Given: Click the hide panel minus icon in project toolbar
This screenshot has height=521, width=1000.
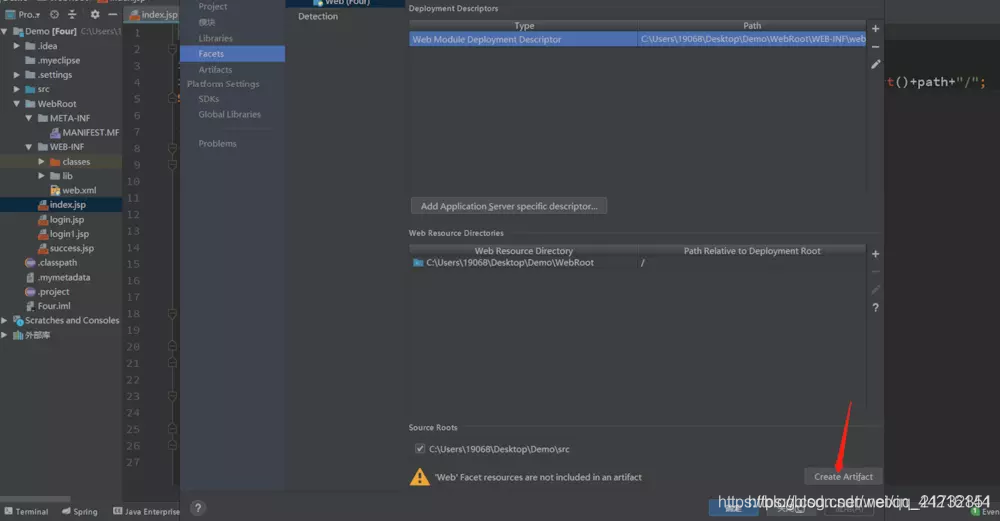Looking at the screenshot, I should (x=112, y=14).
